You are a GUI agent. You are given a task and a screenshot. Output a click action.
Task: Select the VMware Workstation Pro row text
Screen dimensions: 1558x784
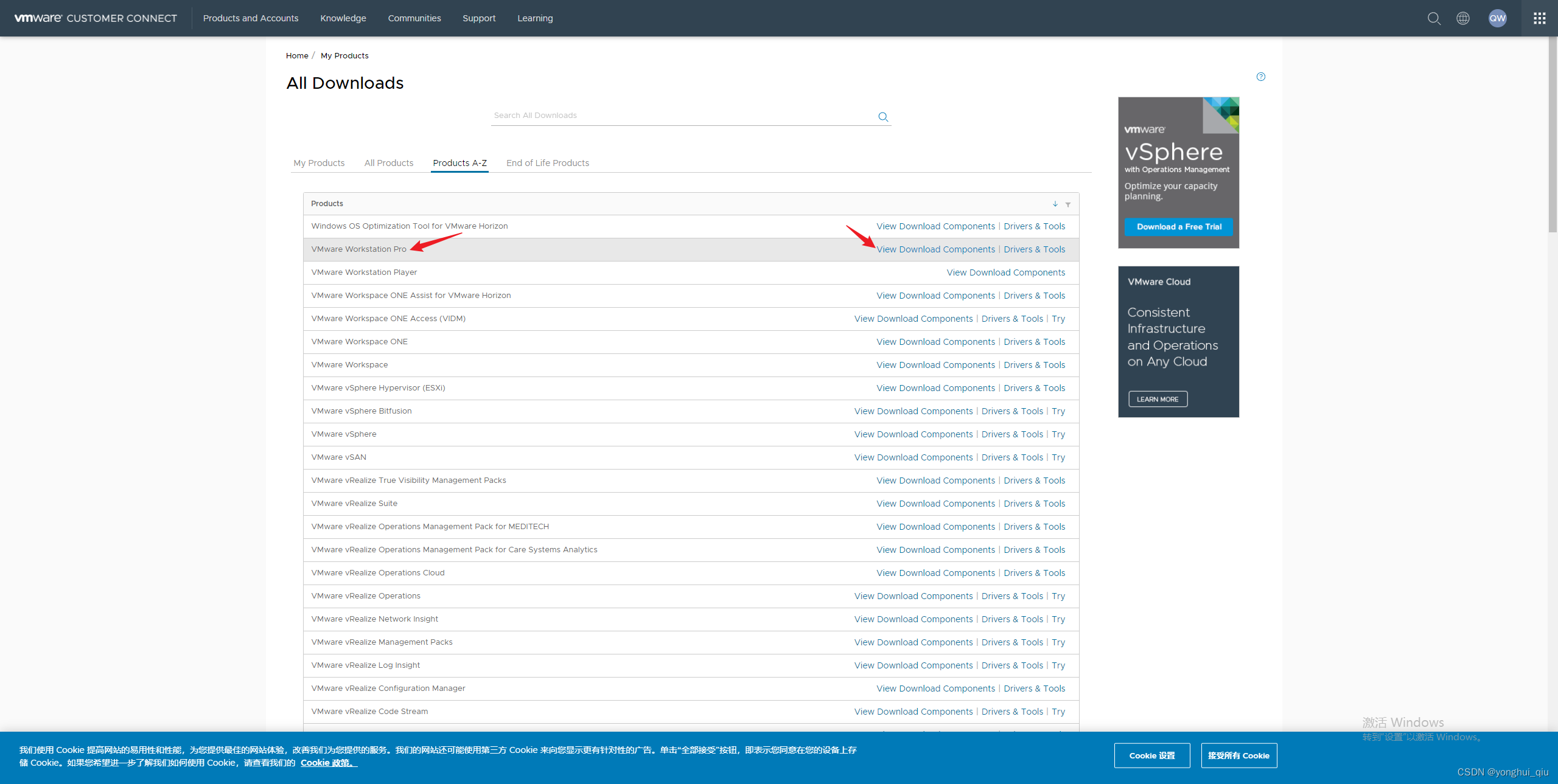point(358,249)
